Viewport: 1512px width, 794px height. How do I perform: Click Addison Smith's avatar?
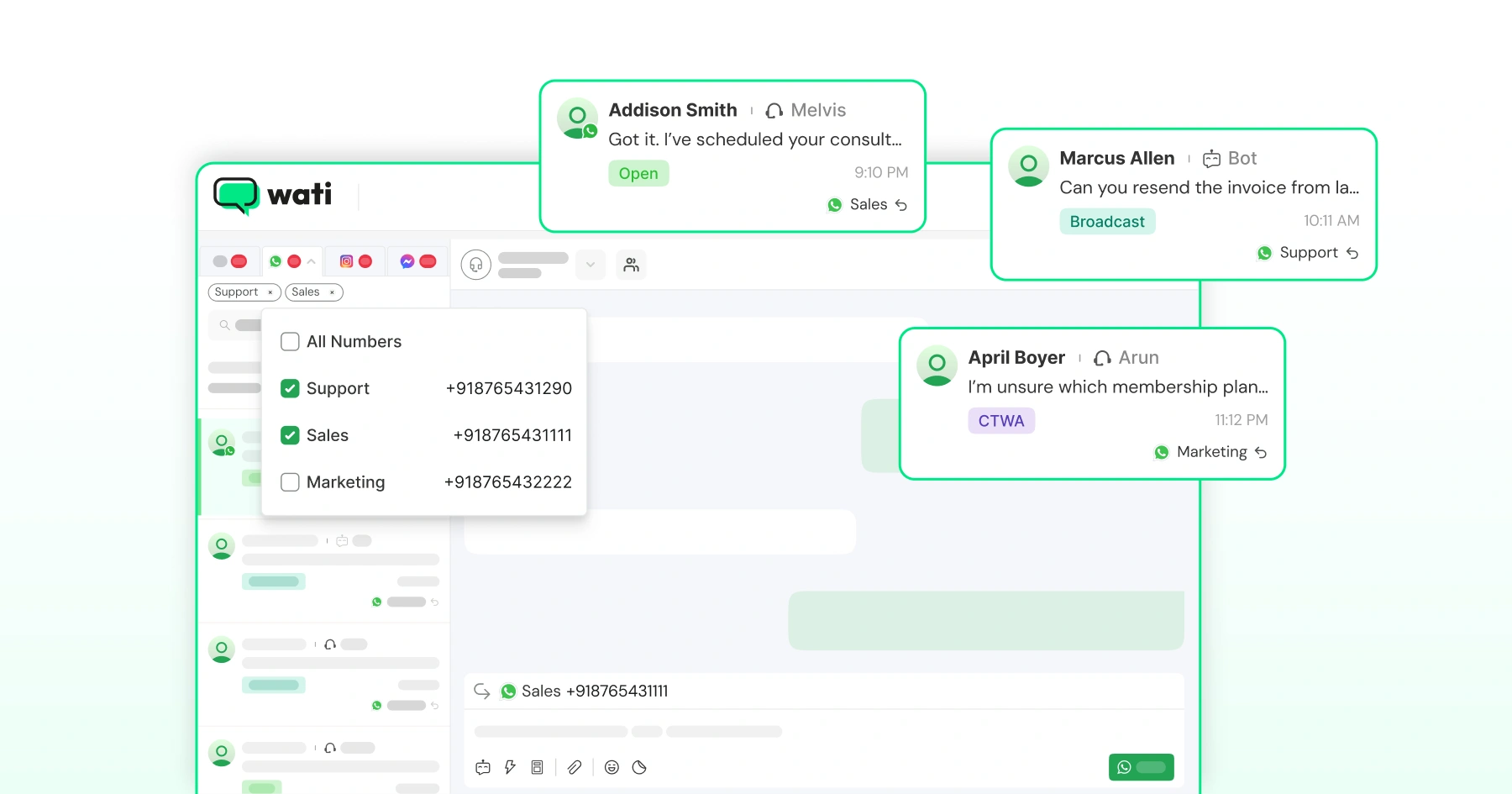tap(578, 118)
